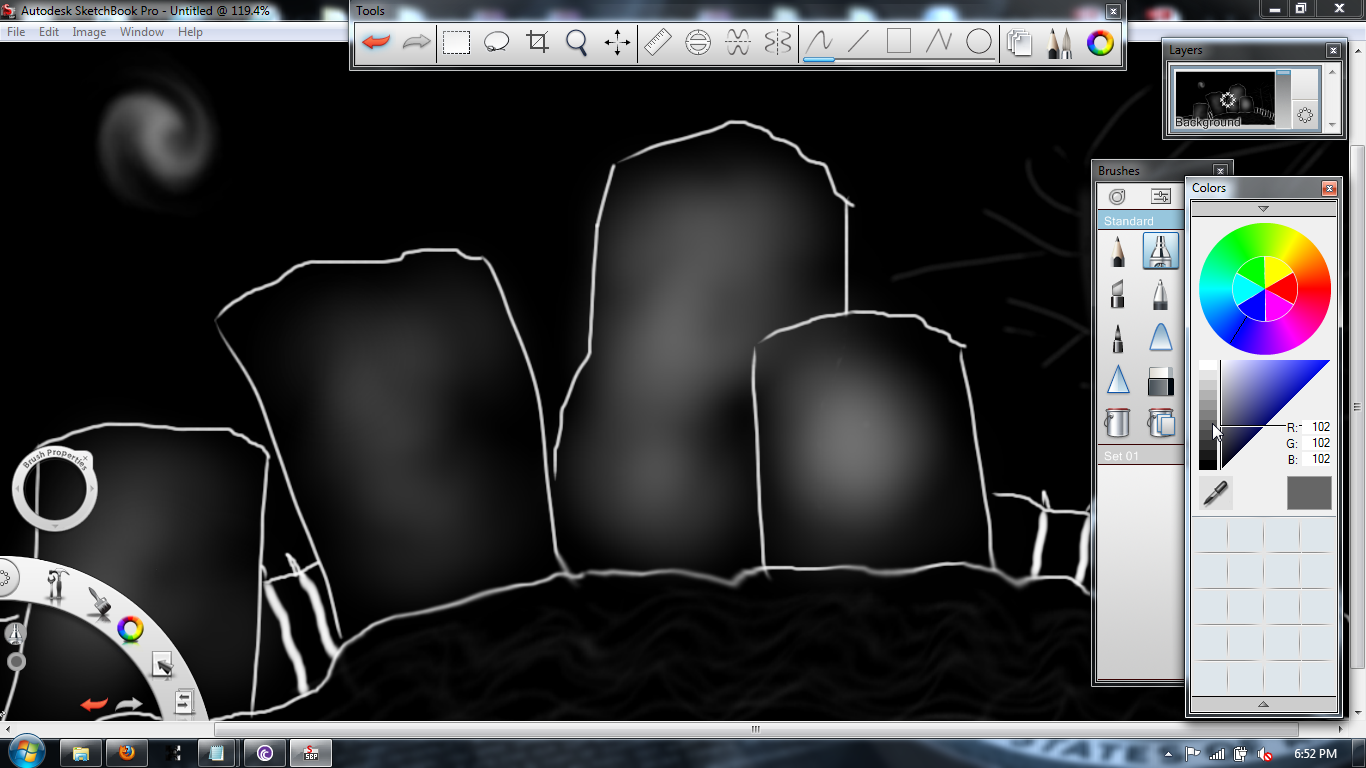Image resolution: width=1366 pixels, height=768 pixels.
Task: Click Brush Properties puck on canvas
Action: point(55,489)
